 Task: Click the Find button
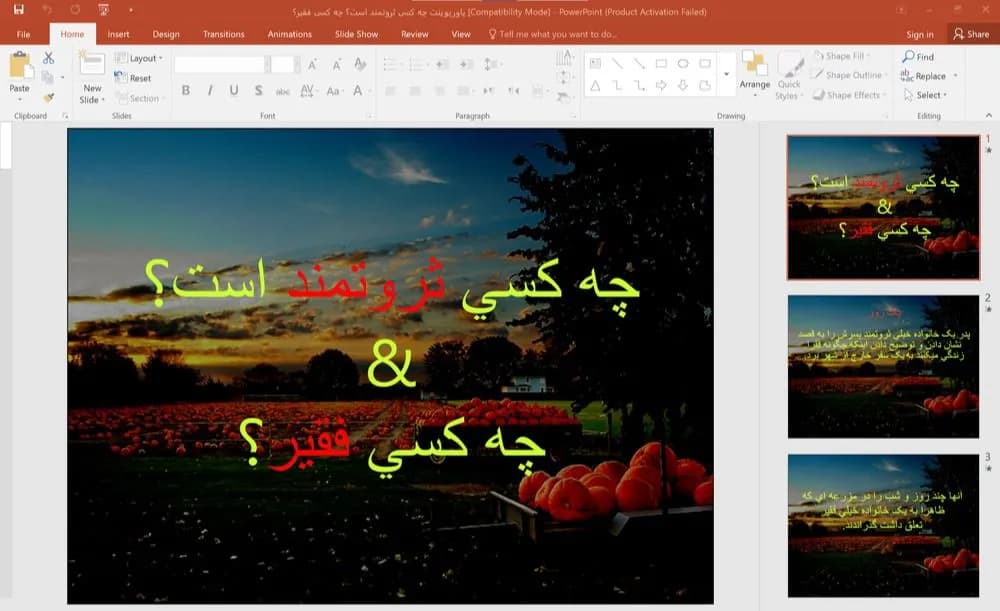point(918,57)
